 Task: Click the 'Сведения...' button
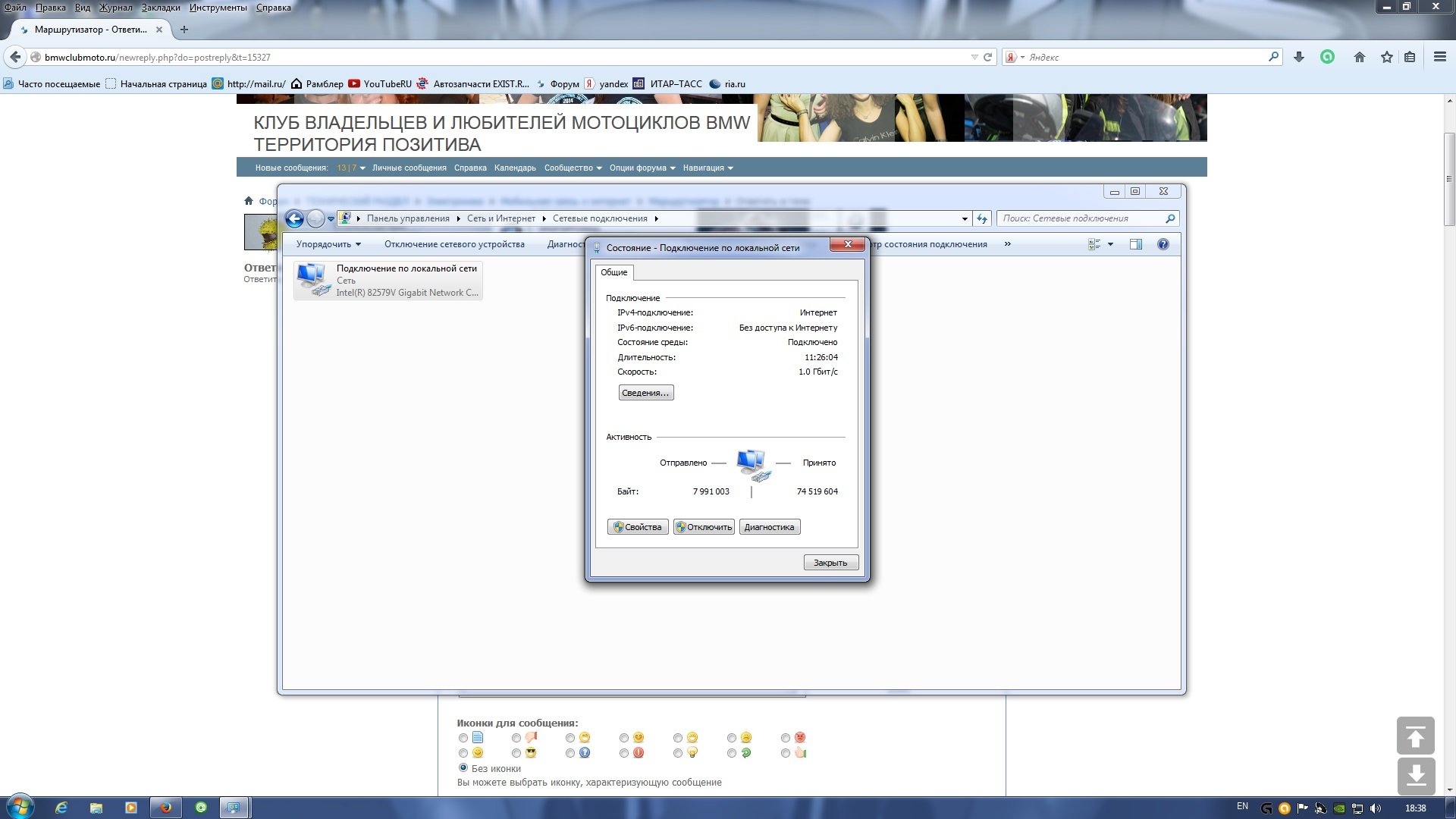tap(645, 393)
